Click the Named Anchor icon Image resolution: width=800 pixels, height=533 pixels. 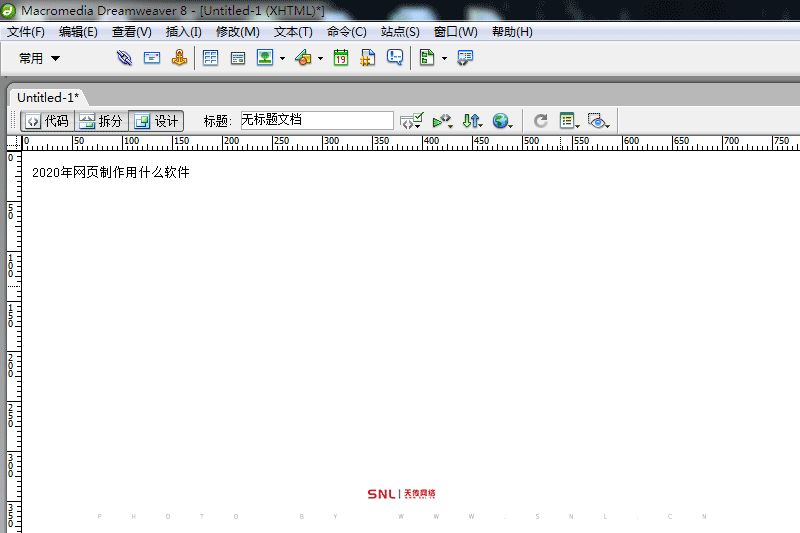[x=179, y=58]
